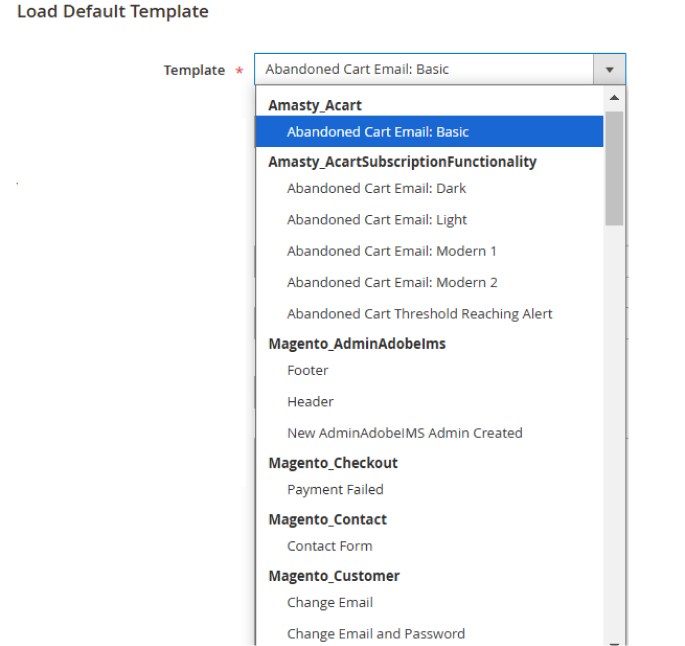Image resolution: width=685 pixels, height=646 pixels.
Task: Click the Template field label
Action: pos(194,70)
